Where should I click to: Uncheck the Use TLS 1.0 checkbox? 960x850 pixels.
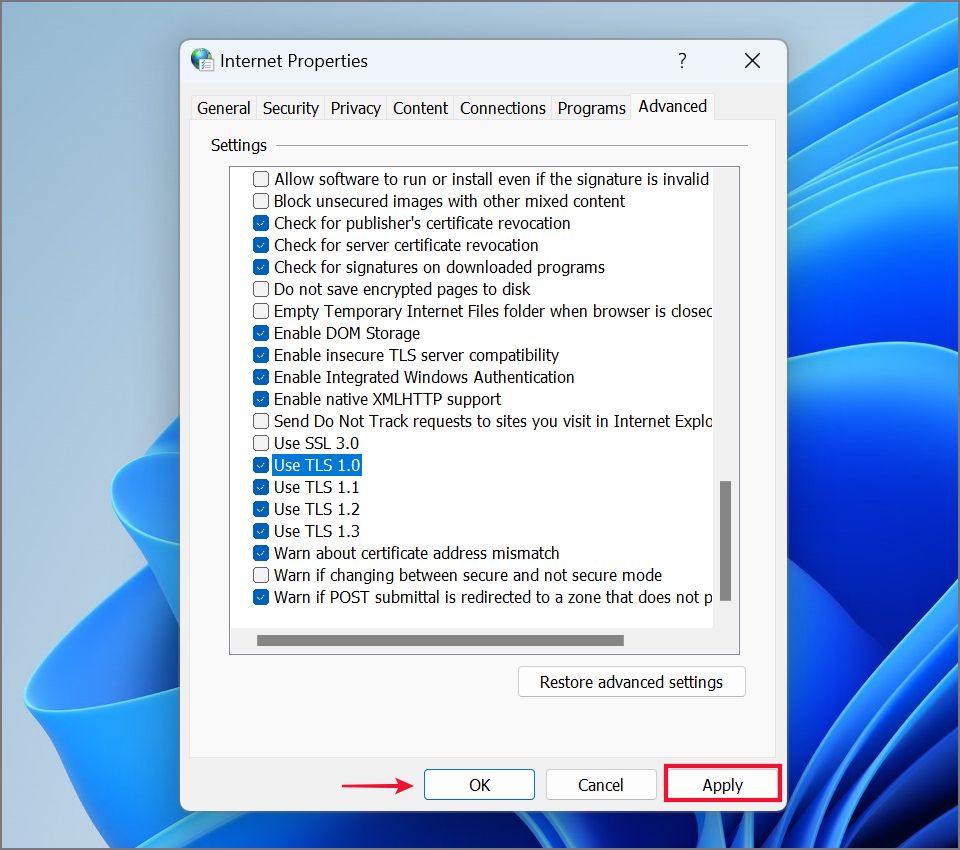[261, 465]
